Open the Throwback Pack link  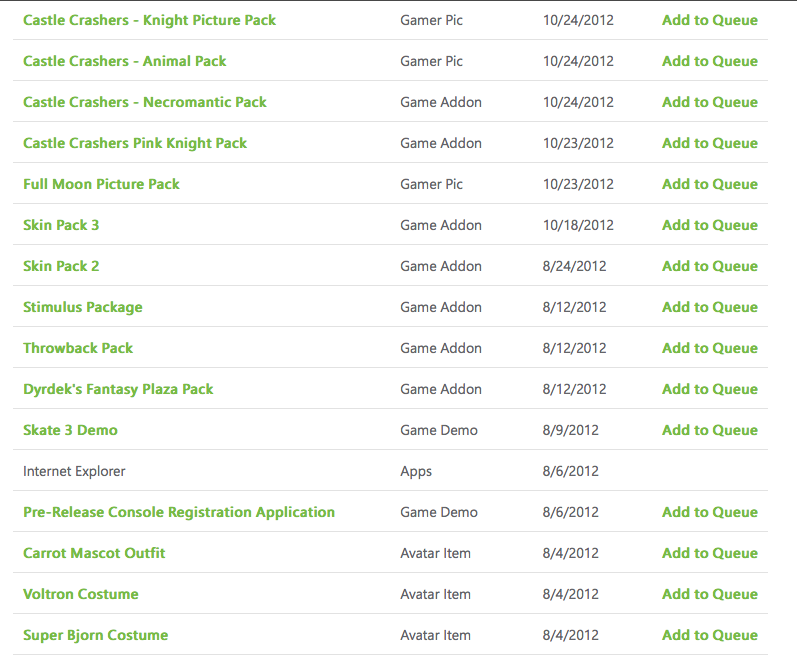(x=78, y=348)
